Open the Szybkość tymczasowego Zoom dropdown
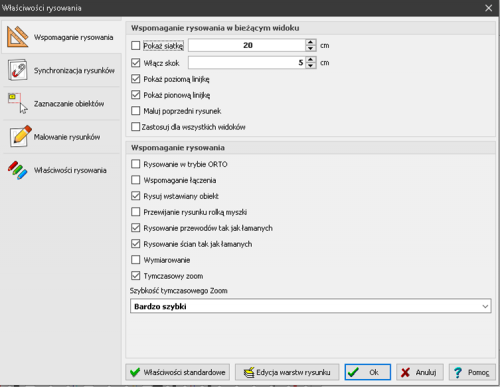Image resolution: width=500 pixels, height=387 pixels. click(310, 306)
